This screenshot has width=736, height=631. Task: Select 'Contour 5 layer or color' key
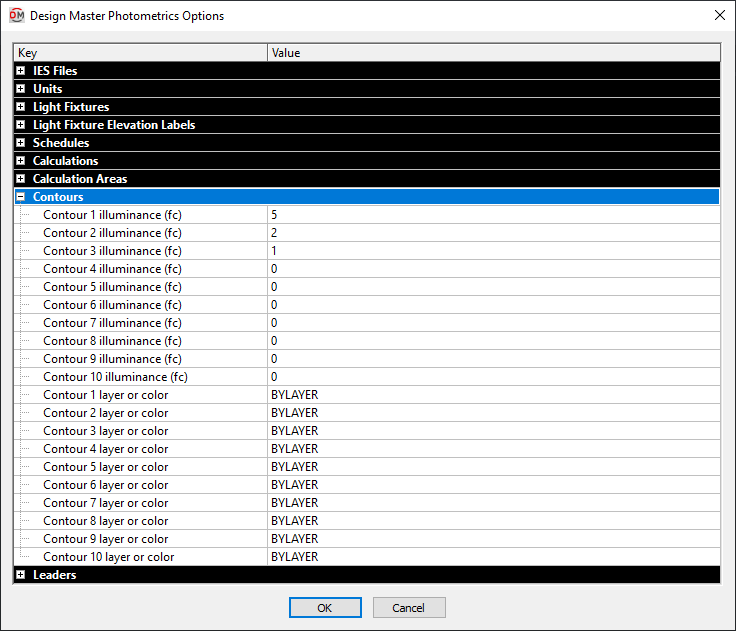coord(106,467)
